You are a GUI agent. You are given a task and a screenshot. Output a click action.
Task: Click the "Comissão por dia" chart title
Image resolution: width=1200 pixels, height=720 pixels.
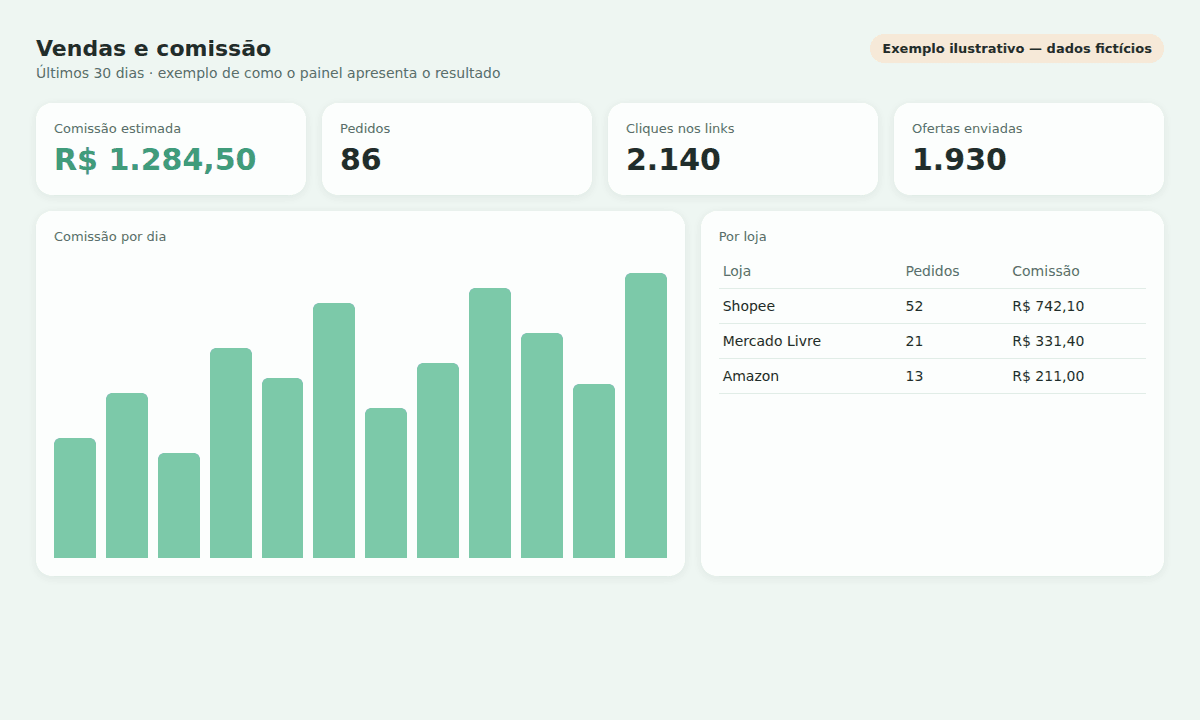tap(110, 237)
